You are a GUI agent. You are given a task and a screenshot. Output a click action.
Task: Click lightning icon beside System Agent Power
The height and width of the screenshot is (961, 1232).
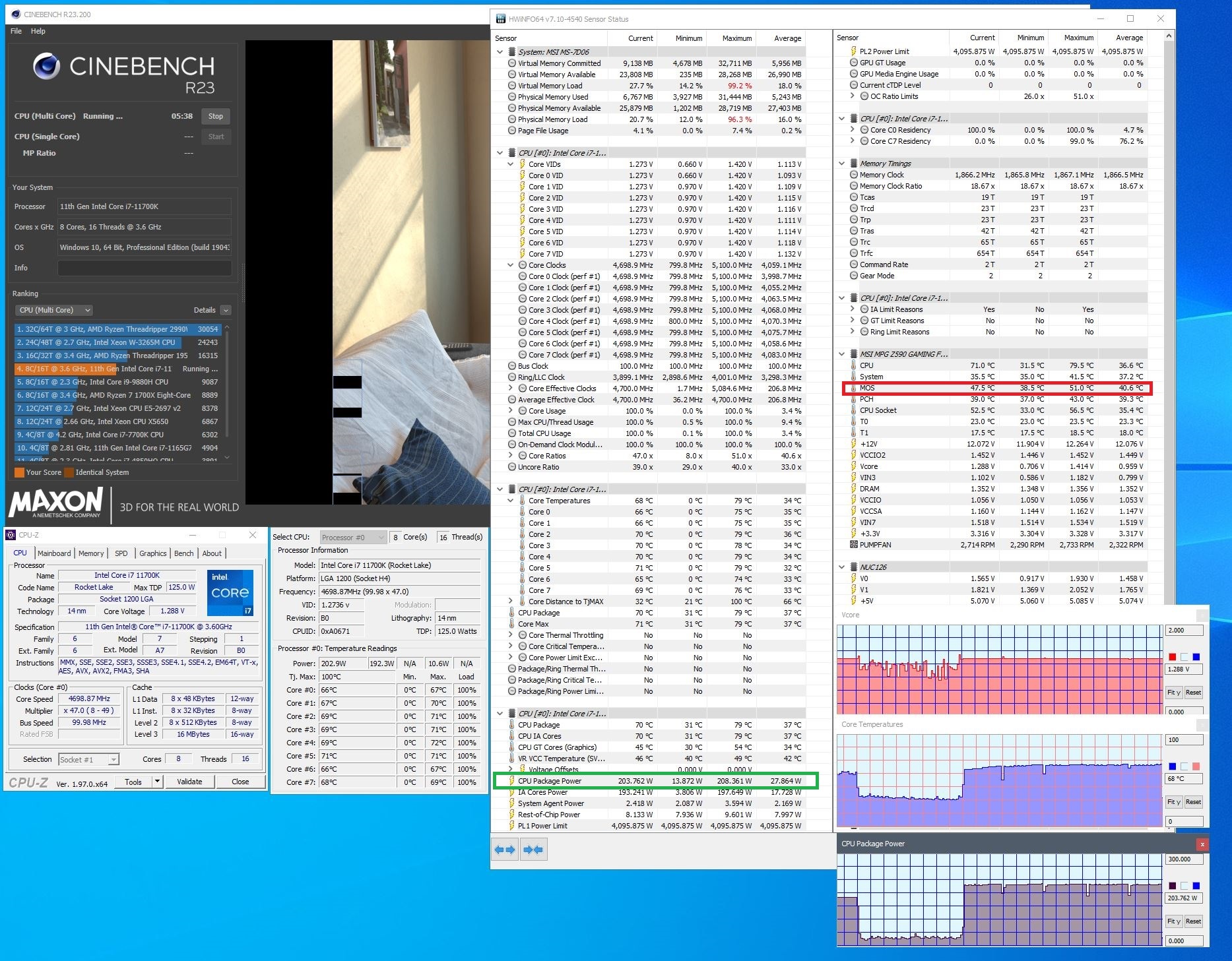pyautogui.click(x=511, y=803)
